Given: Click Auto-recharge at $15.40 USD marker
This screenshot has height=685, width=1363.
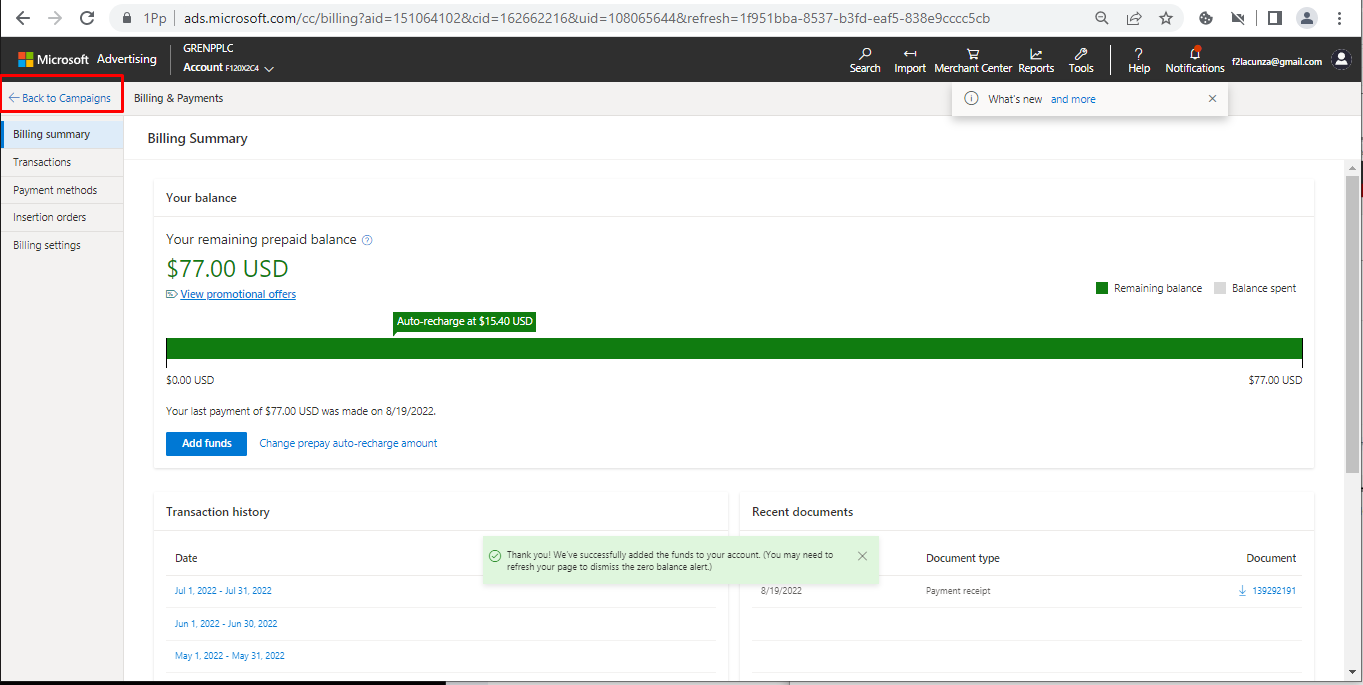Looking at the screenshot, I should coord(465,322).
